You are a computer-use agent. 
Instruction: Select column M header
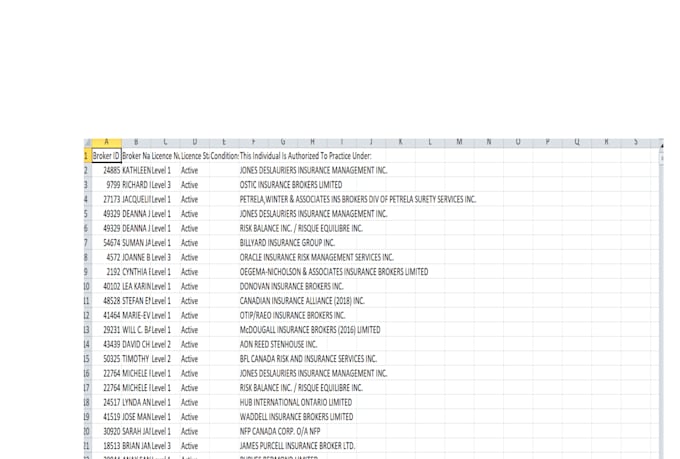(459, 142)
